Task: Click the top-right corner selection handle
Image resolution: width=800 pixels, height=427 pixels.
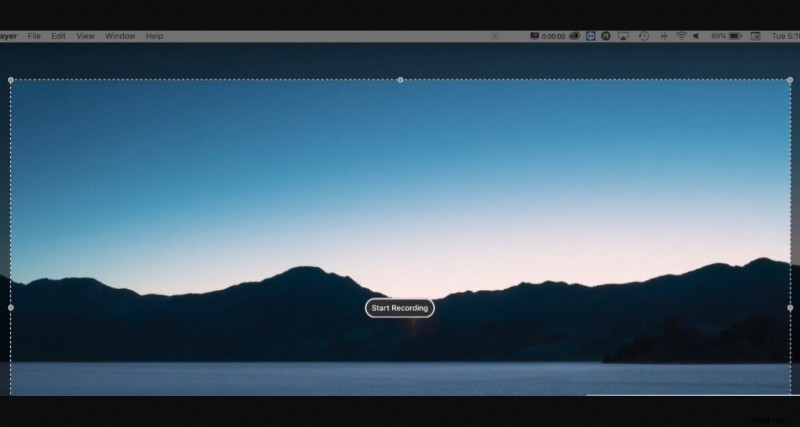Action: [x=789, y=80]
